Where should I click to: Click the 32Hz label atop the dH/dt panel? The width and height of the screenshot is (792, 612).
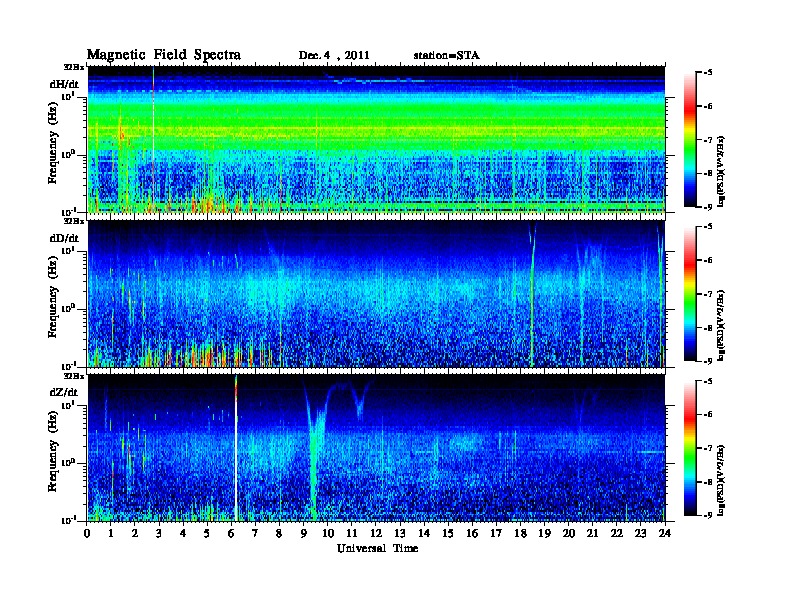(74, 67)
